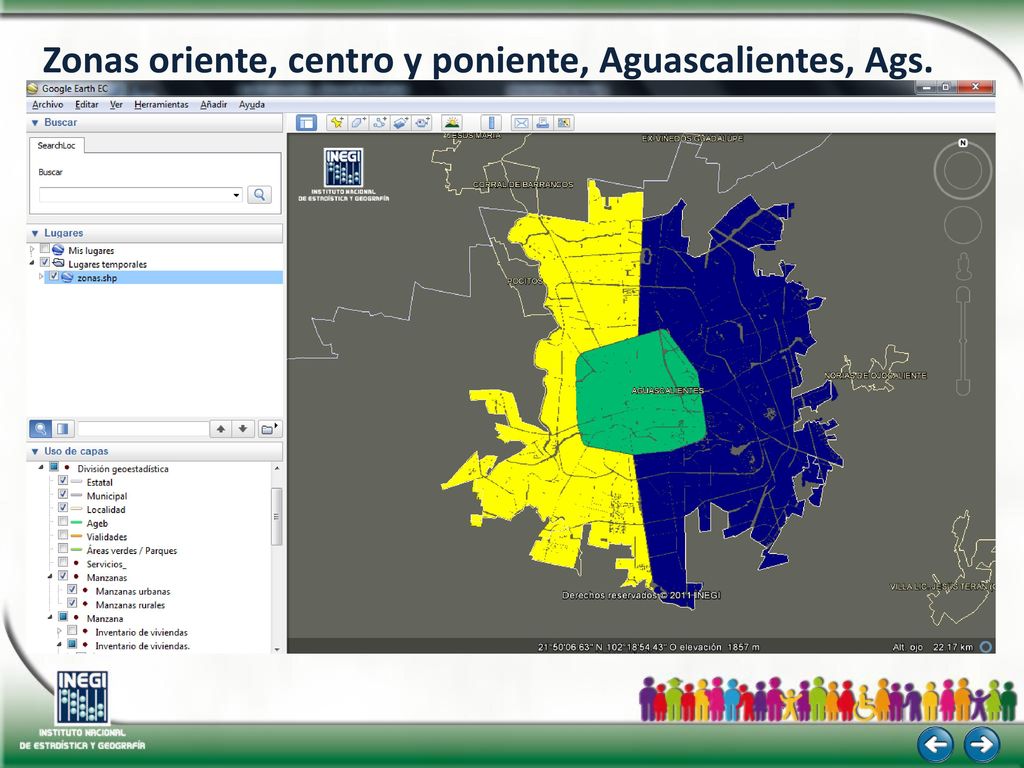Viewport: 1024px width, 768px height.
Task: Uncheck the Lugares temporales checkbox
Action: [x=44, y=263]
